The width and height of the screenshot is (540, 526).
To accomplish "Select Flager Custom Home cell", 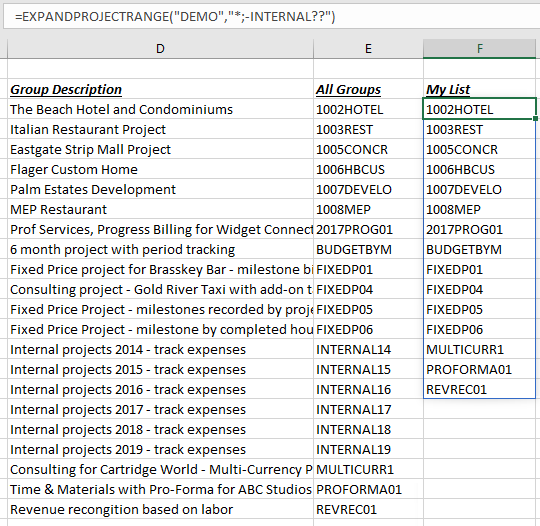I will click(160, 169).
